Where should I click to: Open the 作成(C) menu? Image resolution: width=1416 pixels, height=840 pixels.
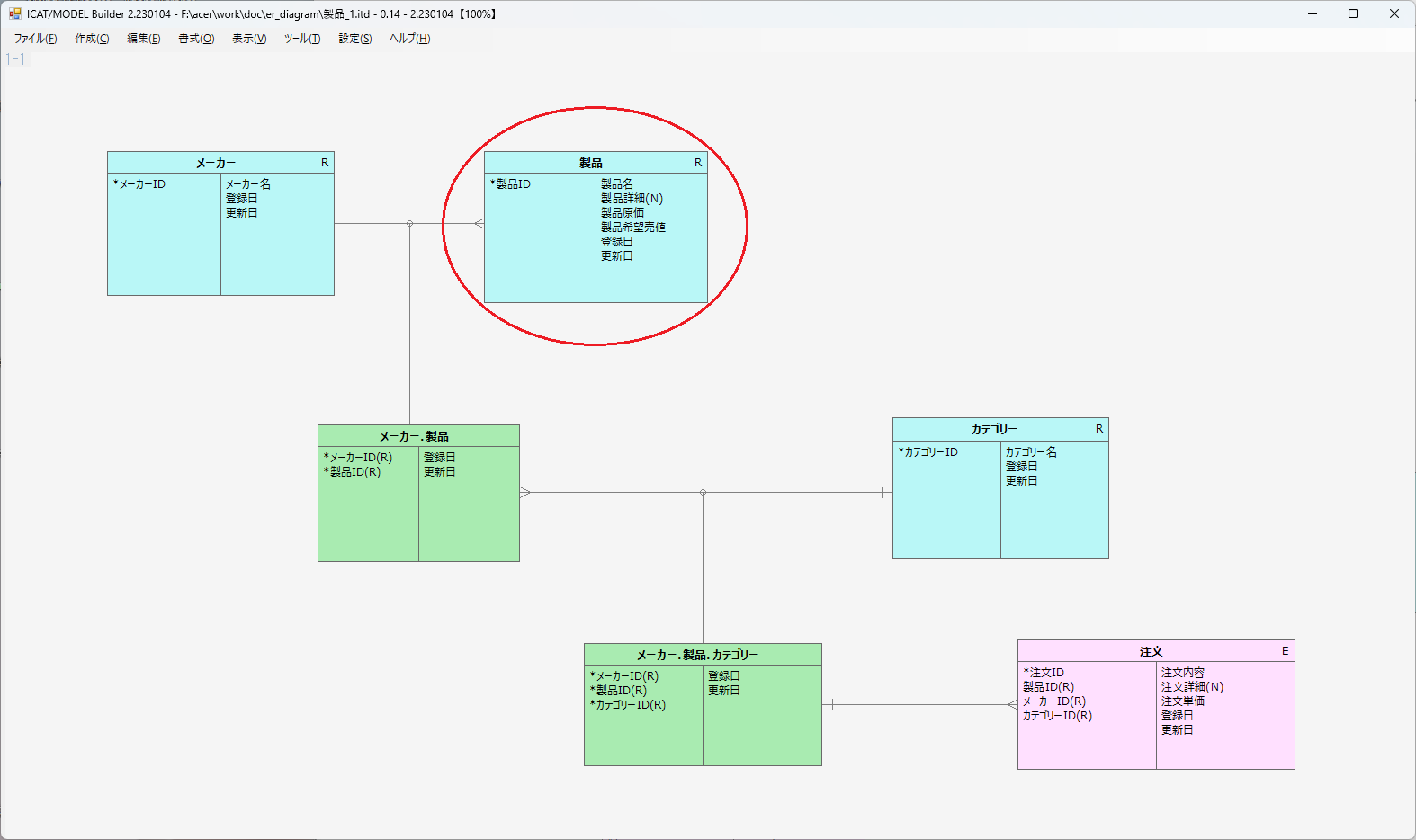pos(92,39)
